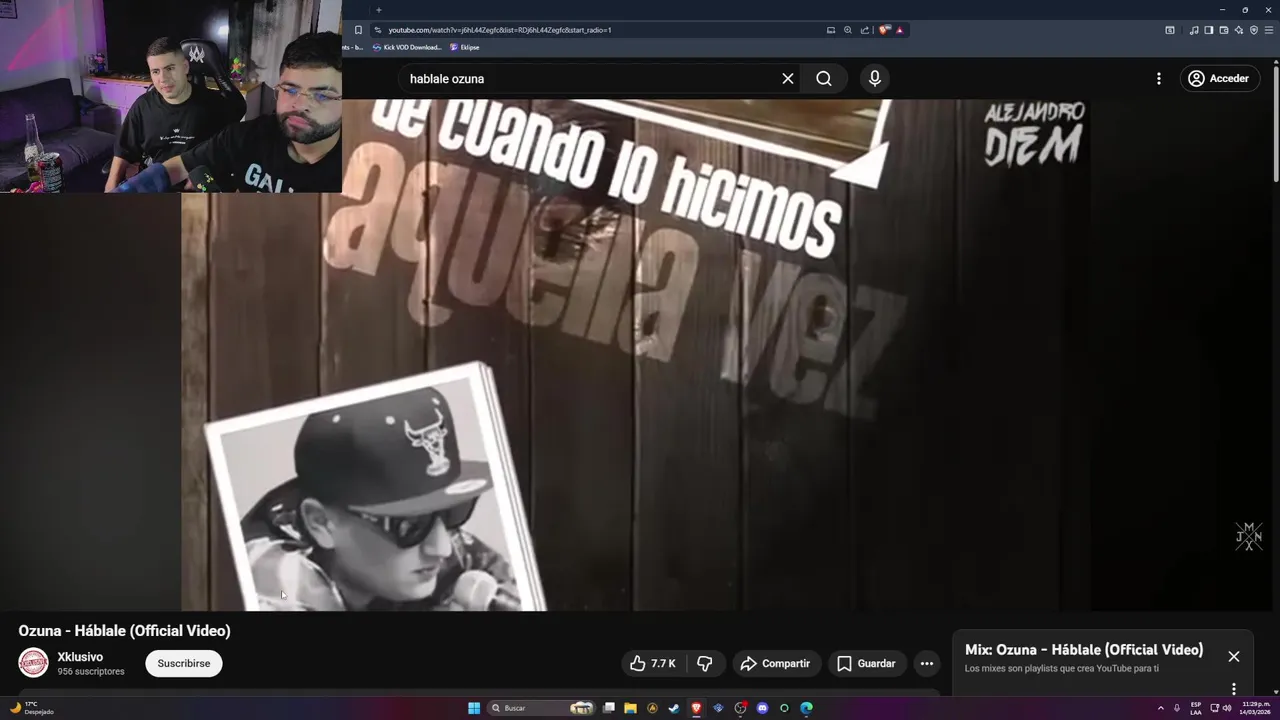Open the Mix panel three-dot options
The width and height of the screenshot is (1280, 720).
click(x=1234, y=689)
